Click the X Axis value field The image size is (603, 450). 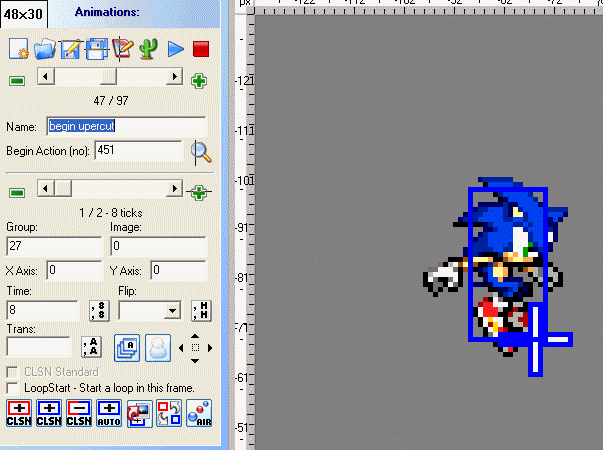click(x=75, y=270)
